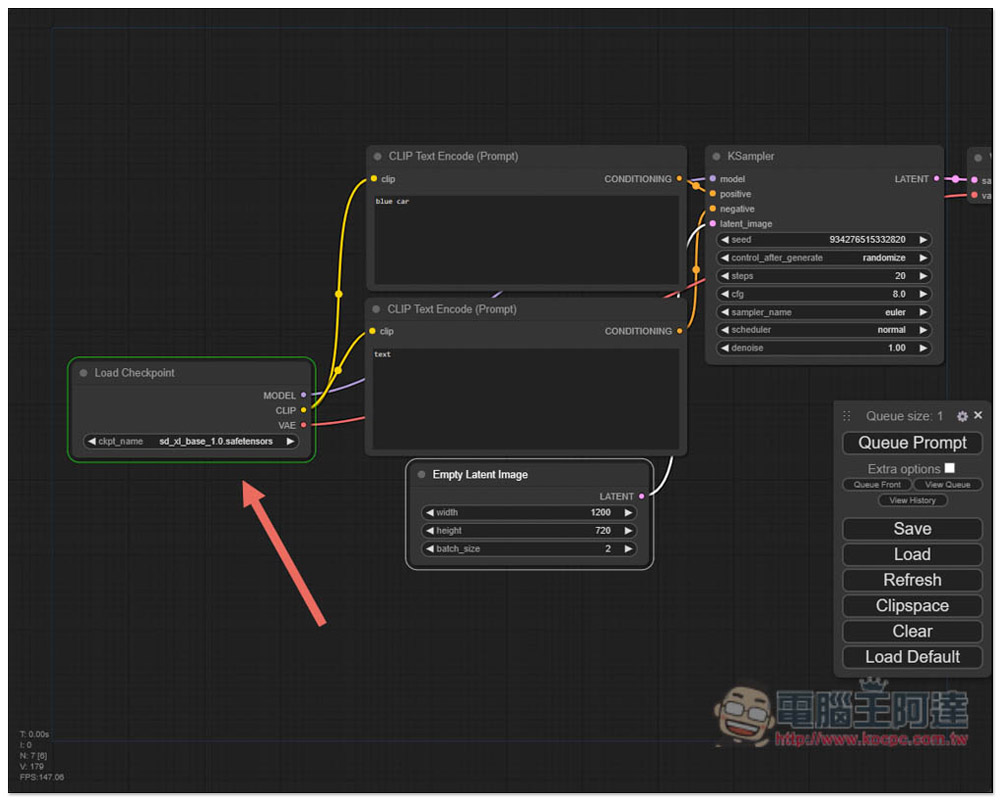Increase batch_size with the right arrow
Image resolution: width=1000 pixels, height=802 pixels.
tap(628, 550)
